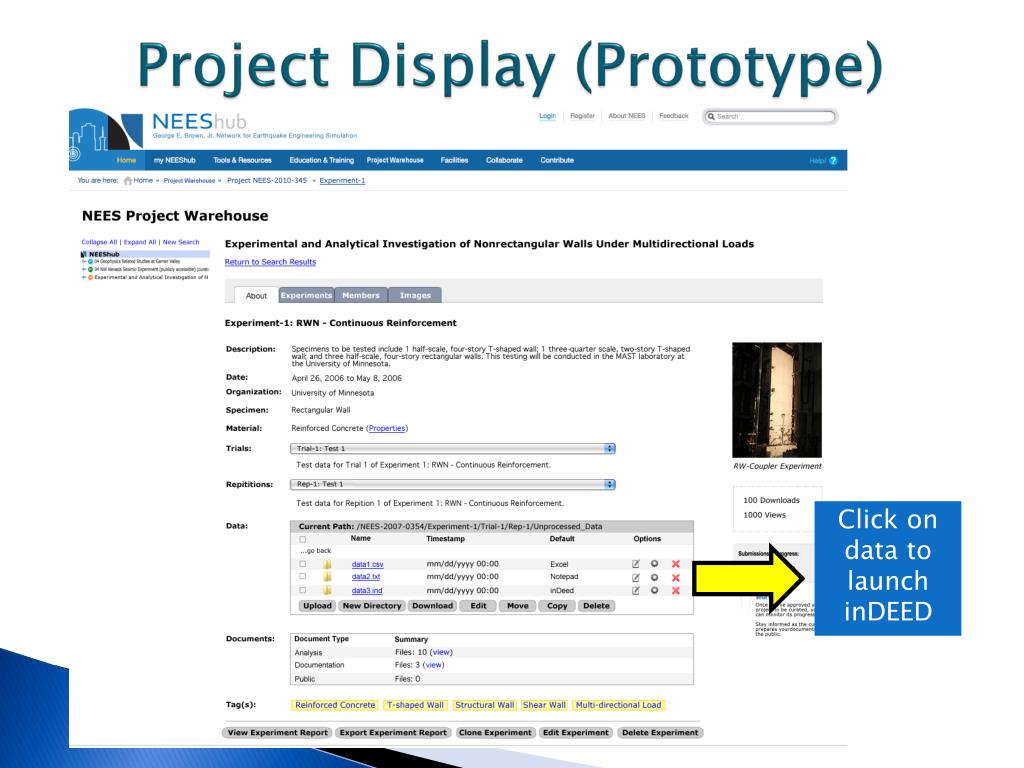Click the Clone Experiment button
1024x768 pixels.
(495, 733)
